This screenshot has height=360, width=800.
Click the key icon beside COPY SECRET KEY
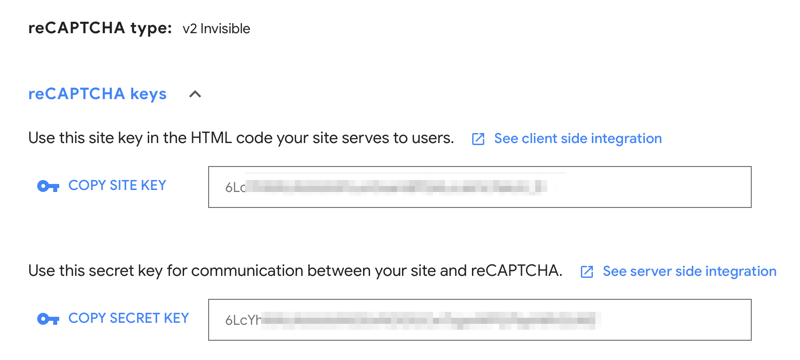pos(48,320)
